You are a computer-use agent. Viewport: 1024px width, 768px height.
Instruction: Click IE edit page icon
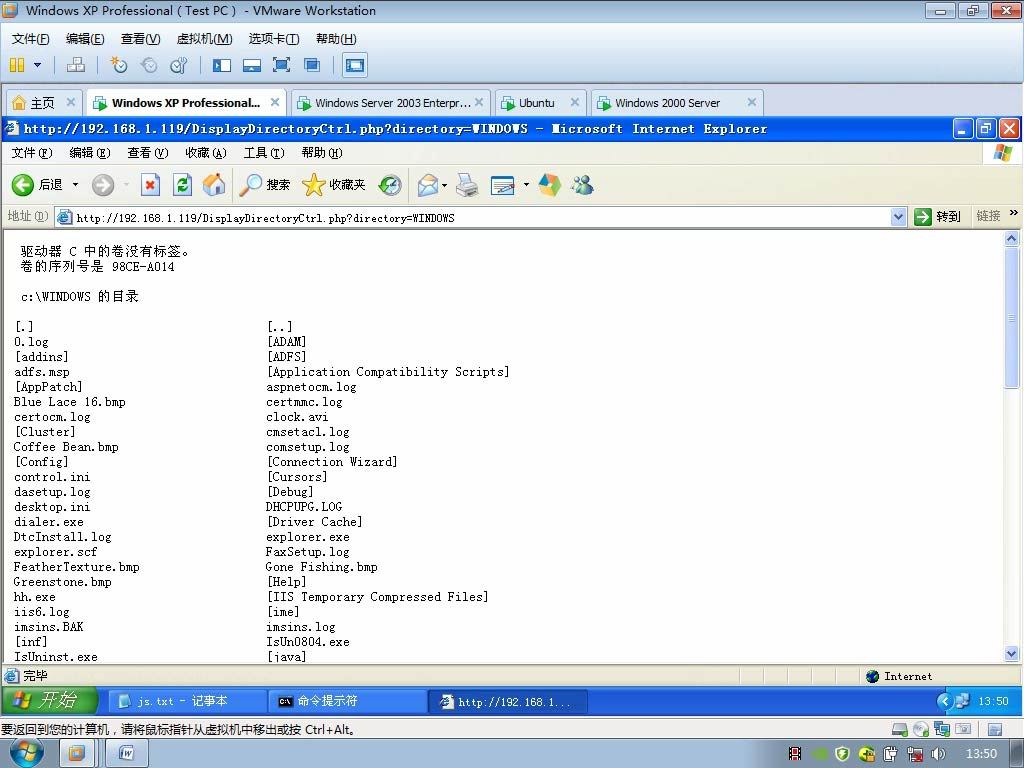pos(502,185)
